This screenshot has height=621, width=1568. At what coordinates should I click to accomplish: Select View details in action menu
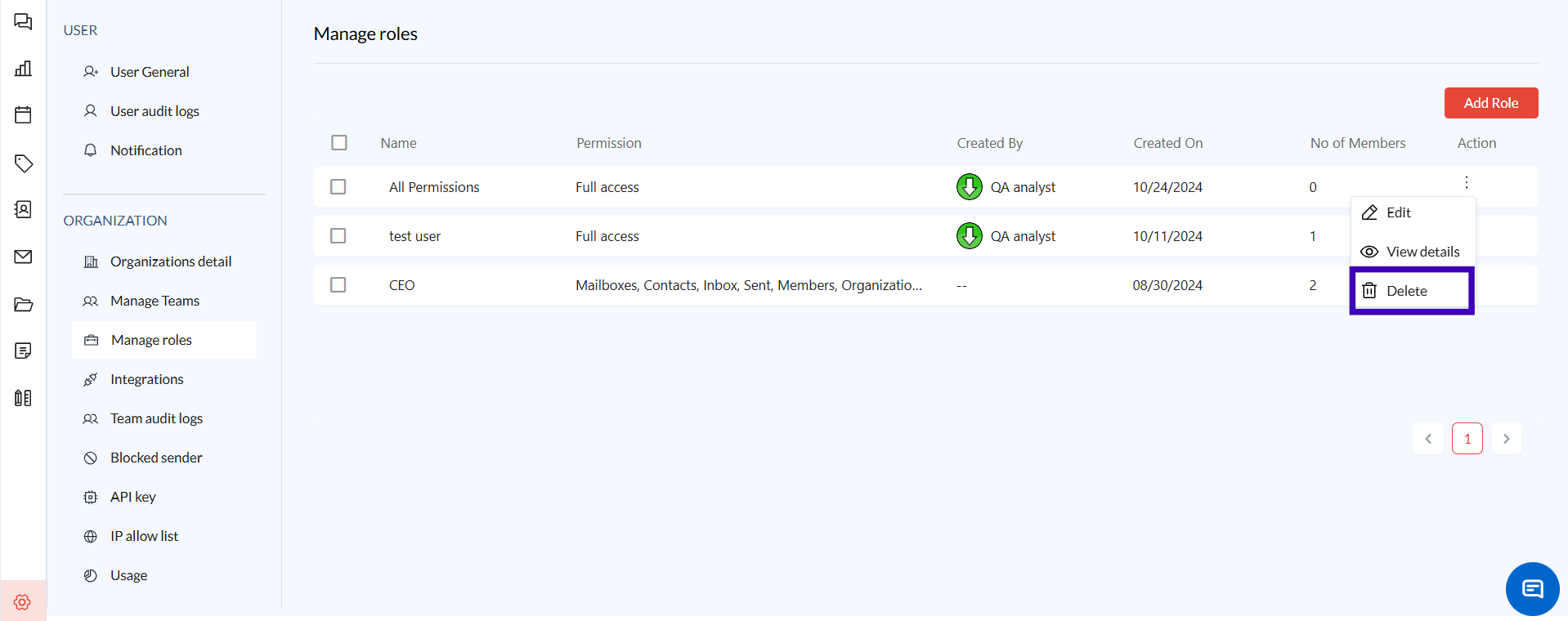click(1422, 252)
